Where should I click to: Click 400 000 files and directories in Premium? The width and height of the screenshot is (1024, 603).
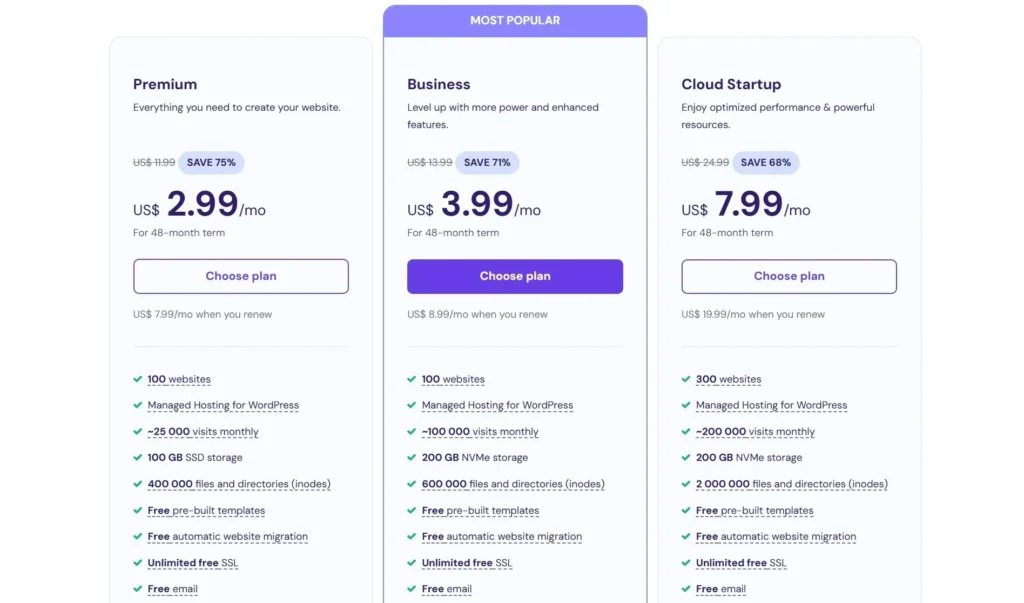239,484
